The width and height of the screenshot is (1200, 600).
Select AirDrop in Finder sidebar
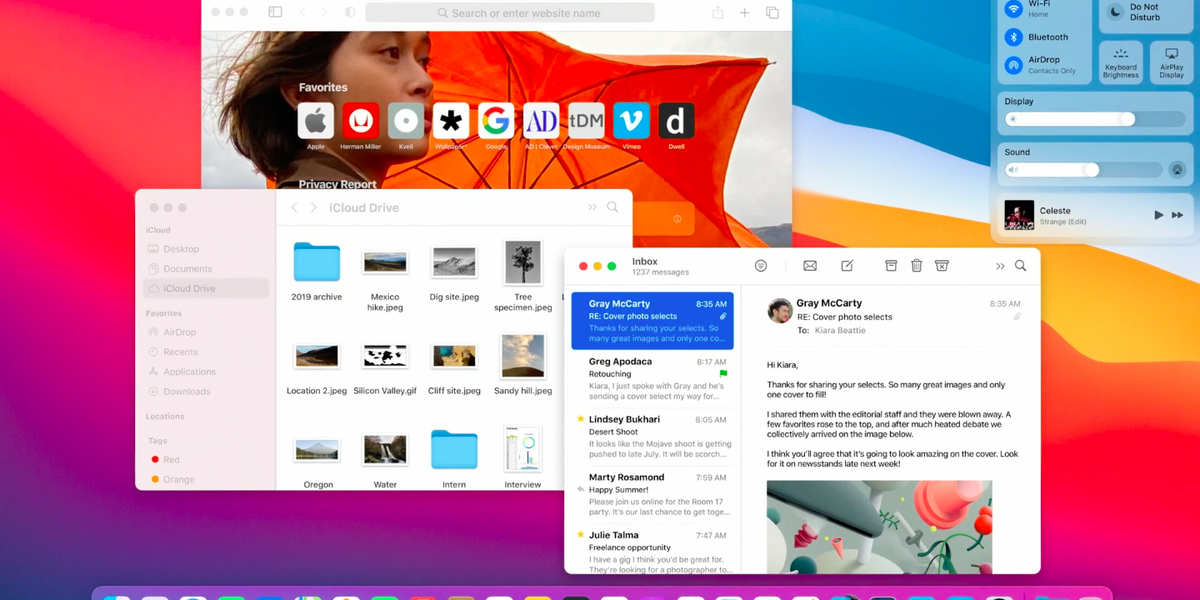pos(206,332)
